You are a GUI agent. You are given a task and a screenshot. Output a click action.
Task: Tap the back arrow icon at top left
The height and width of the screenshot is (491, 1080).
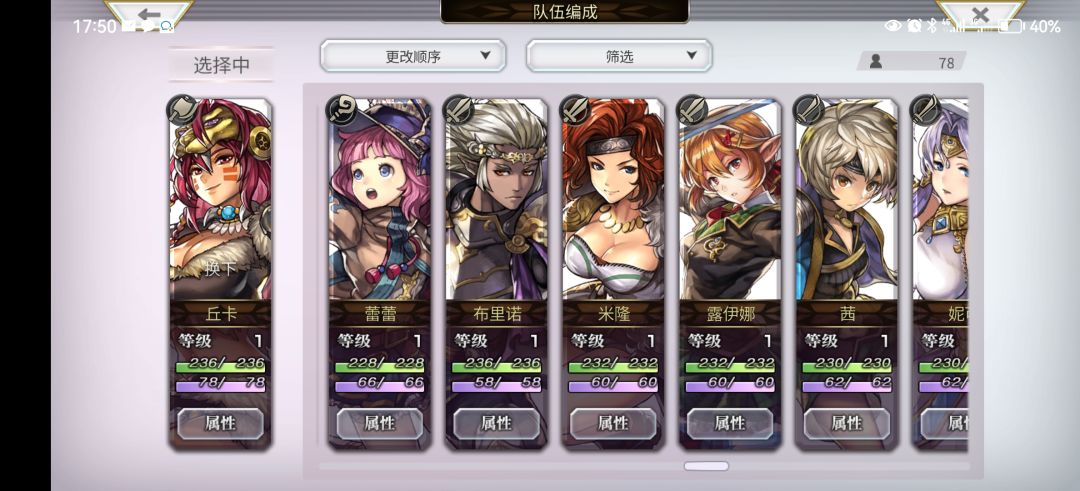149,14
